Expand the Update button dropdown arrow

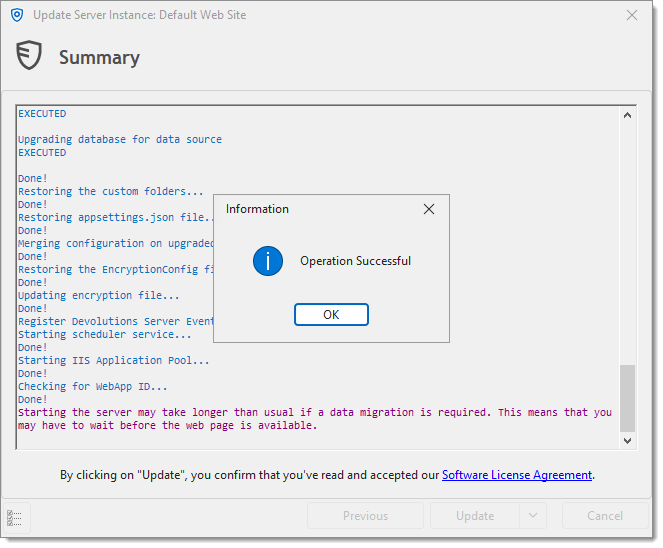click(x=533, y=516)
